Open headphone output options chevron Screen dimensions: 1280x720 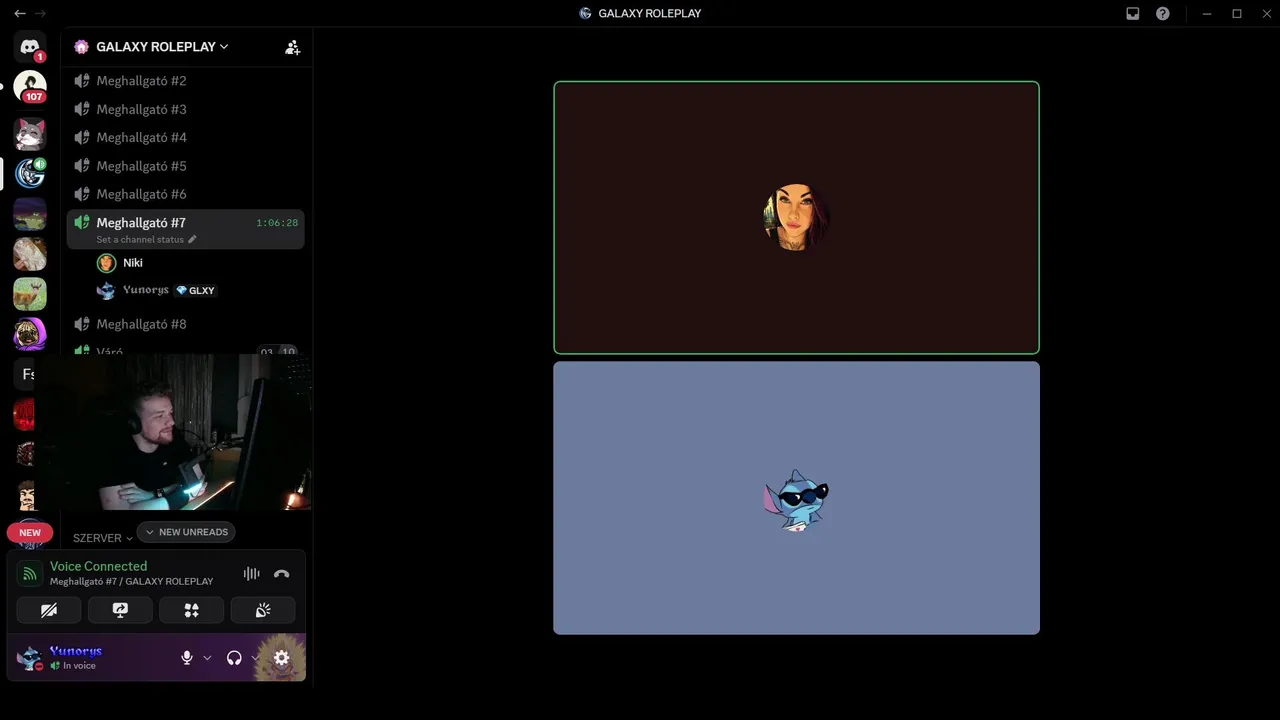click(x=255, y=658)
